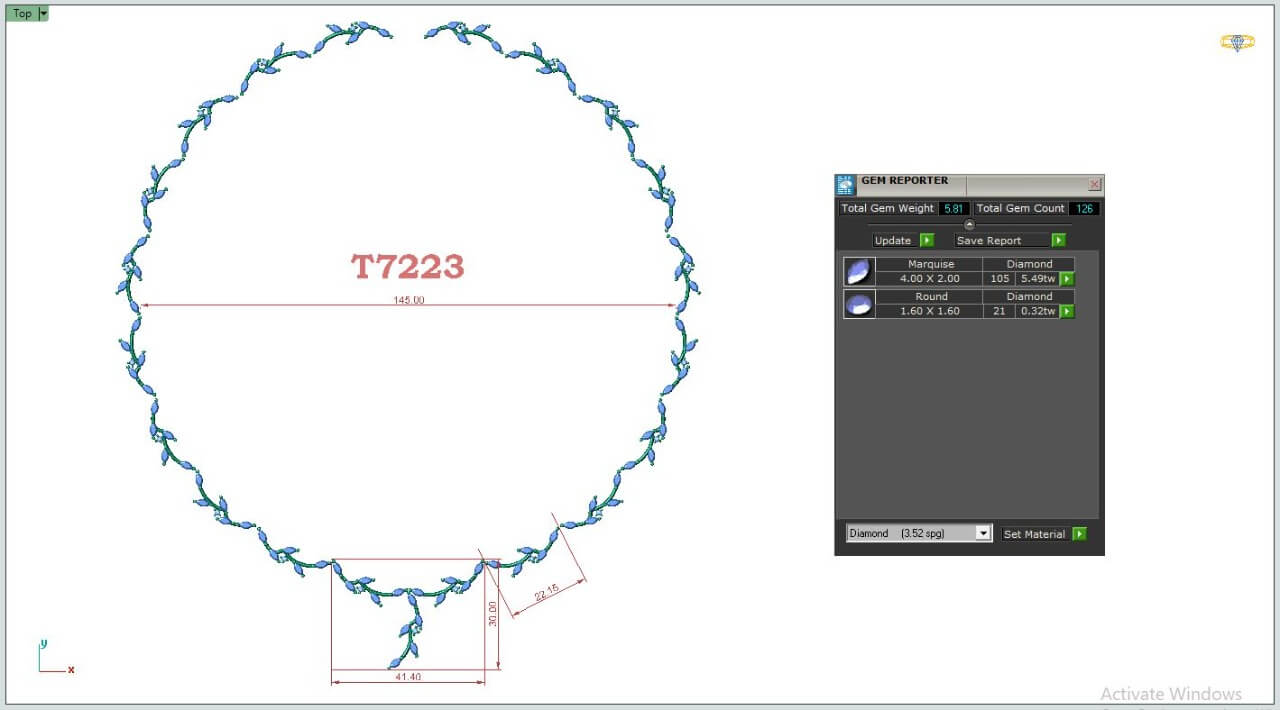The width and height of the screenshot is (1280, 710).
Task: Click green arrow on Marquise diamond row
Action: tap(1067, 279)
